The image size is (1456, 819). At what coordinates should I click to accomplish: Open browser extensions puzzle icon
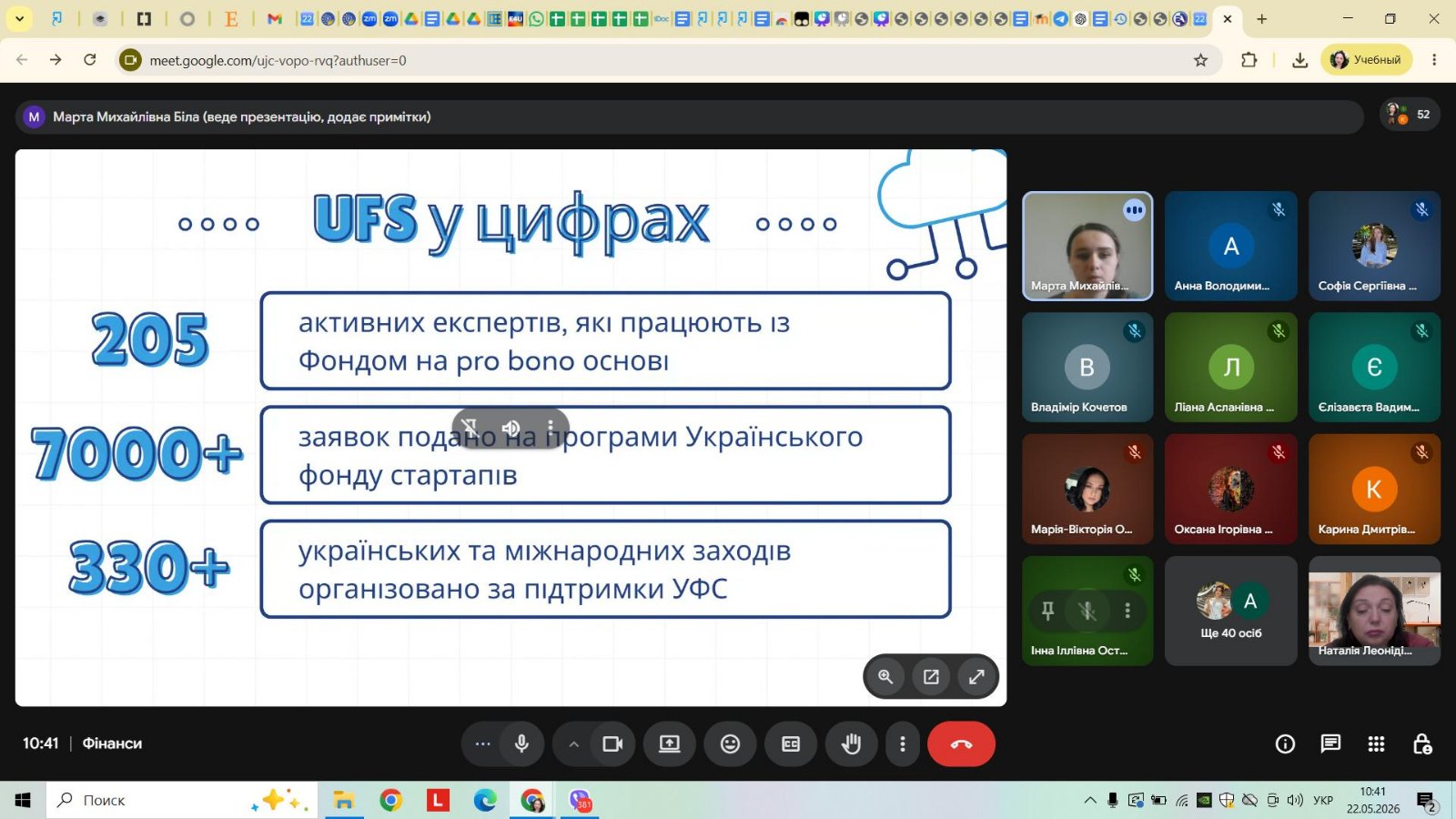pyautogui.click(x=1249, y=60)
